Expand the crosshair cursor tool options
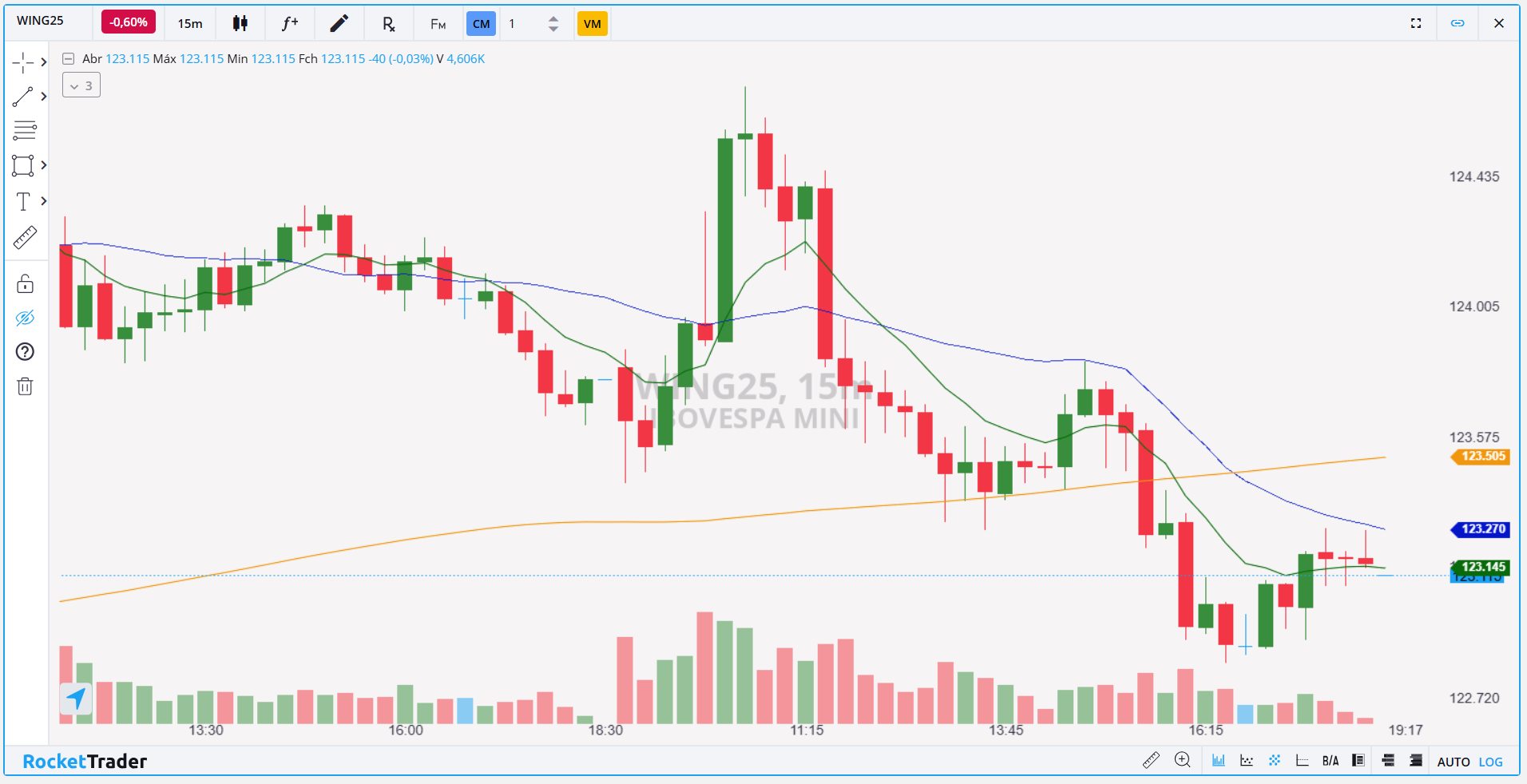The image size is (1527, 784). click(44, 62)
